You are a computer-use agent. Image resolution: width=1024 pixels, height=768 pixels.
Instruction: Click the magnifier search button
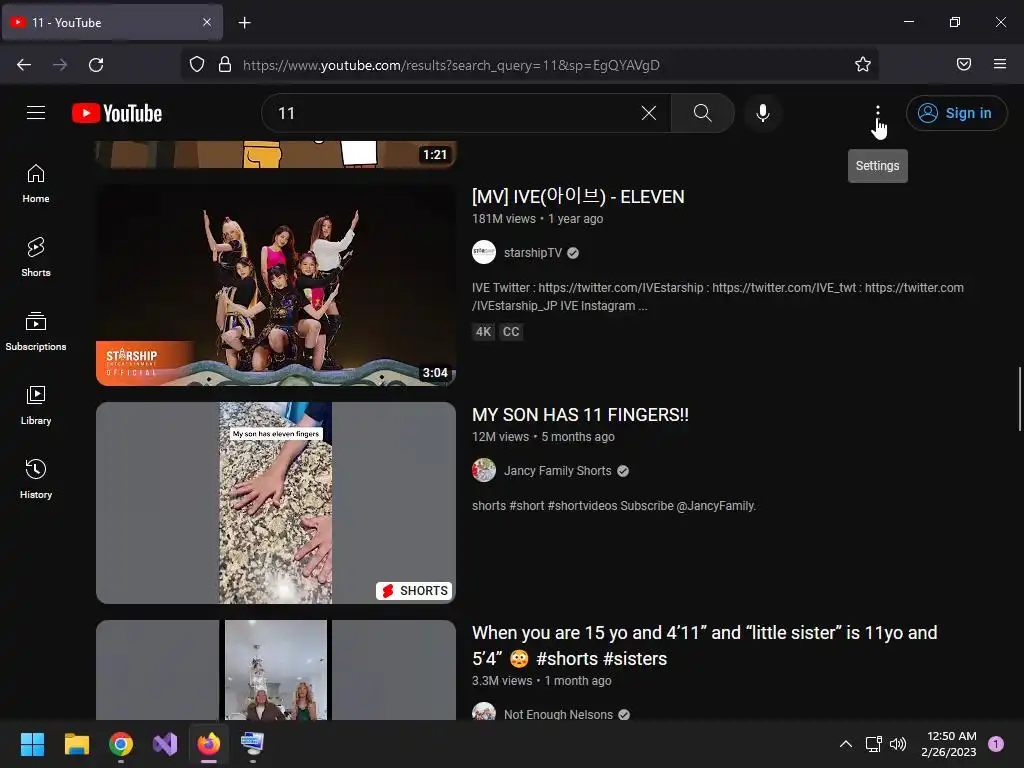click(x=703, y=113)
